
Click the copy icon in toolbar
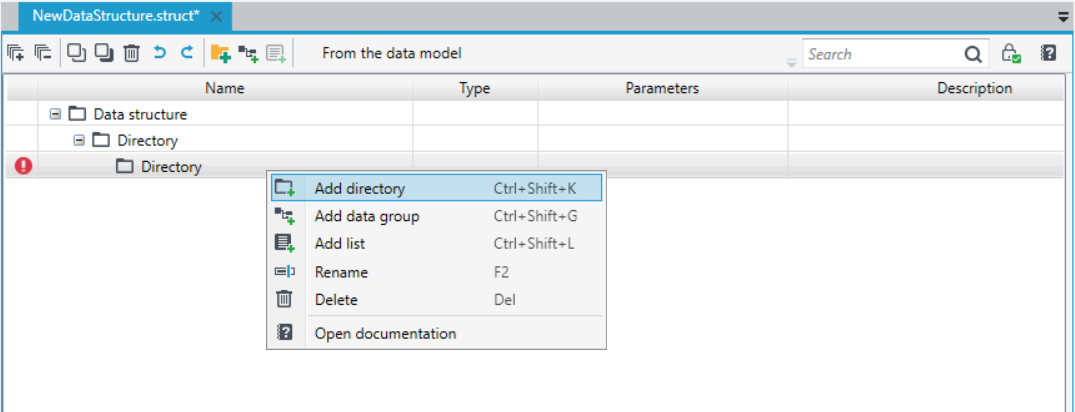[x=76, y=53]
